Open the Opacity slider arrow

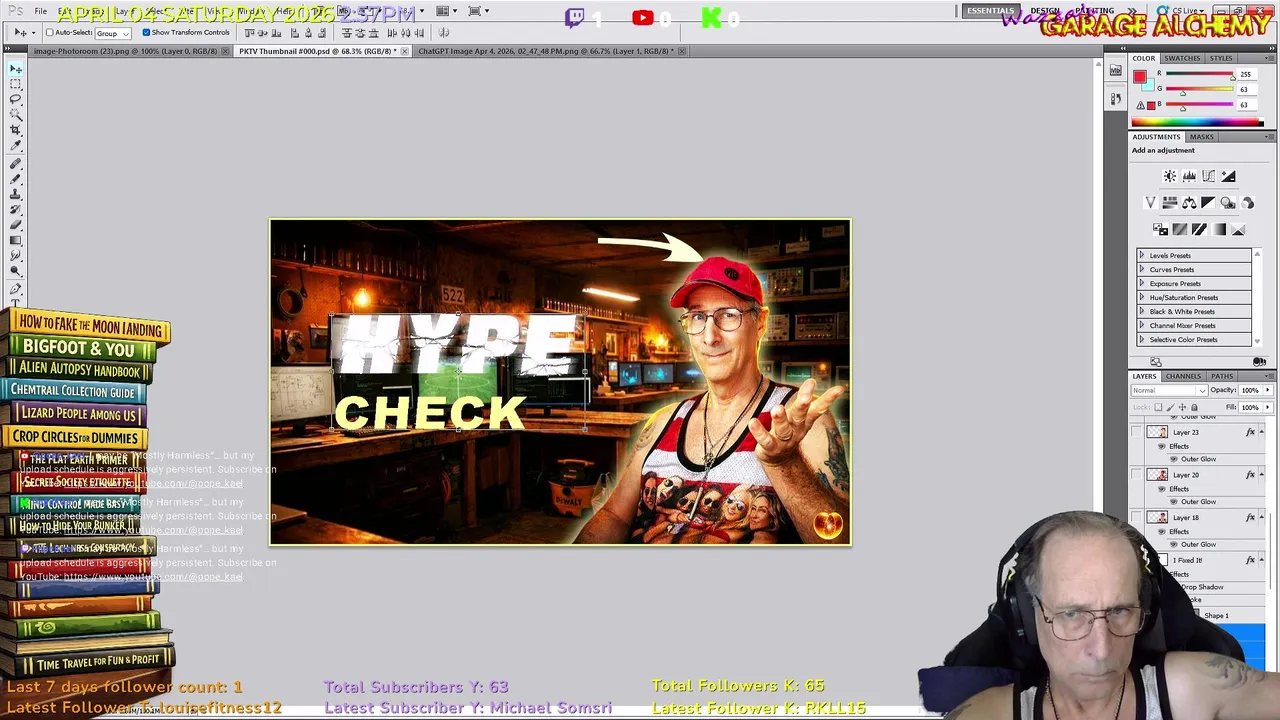[x=1268, y=390]
